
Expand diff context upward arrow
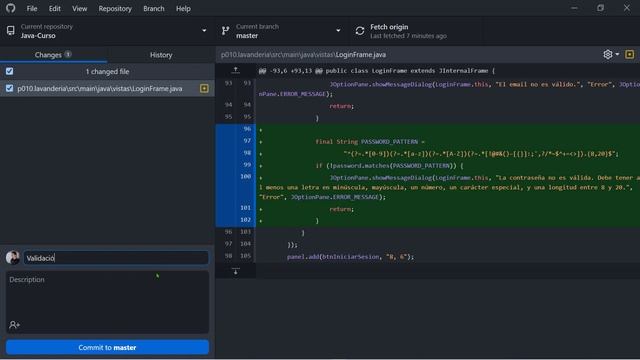[236, 71]
